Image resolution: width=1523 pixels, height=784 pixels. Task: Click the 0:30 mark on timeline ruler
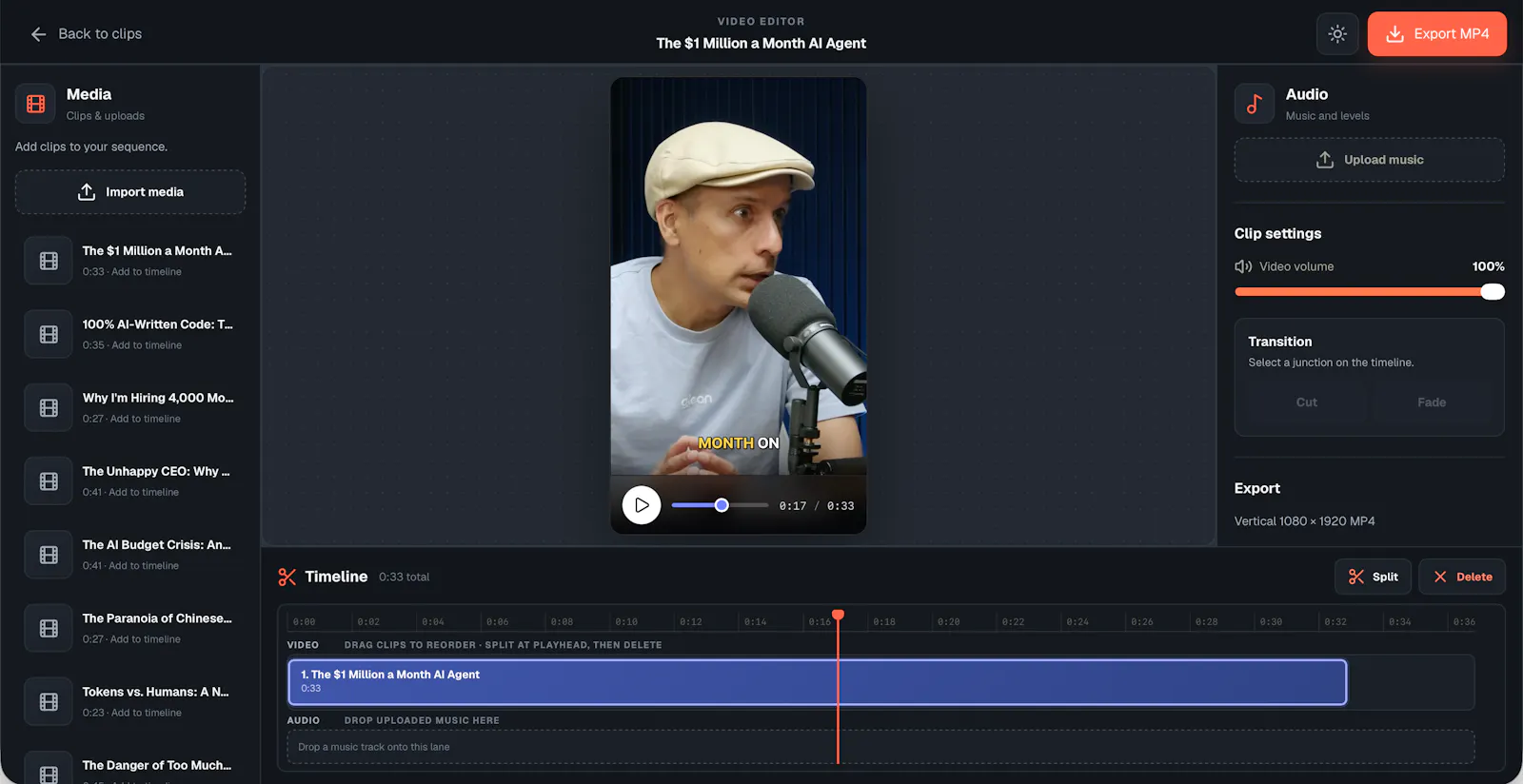1271,622
